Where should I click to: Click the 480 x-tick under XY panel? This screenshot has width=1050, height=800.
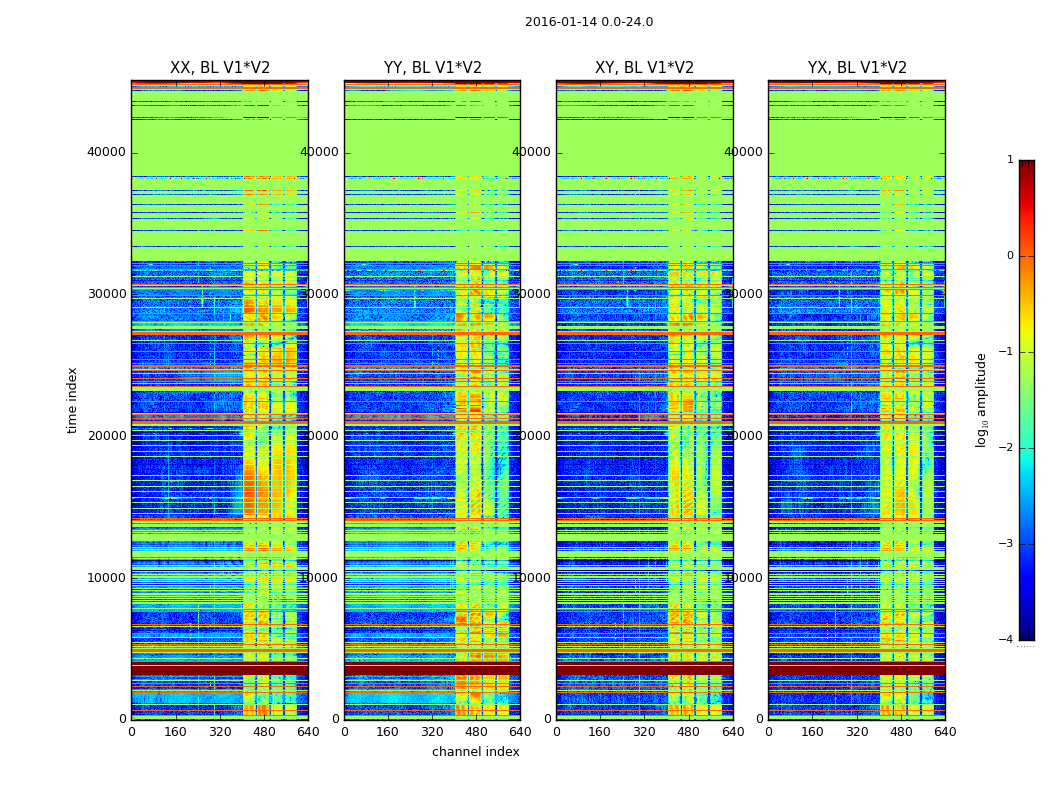[x=688, y=732]
